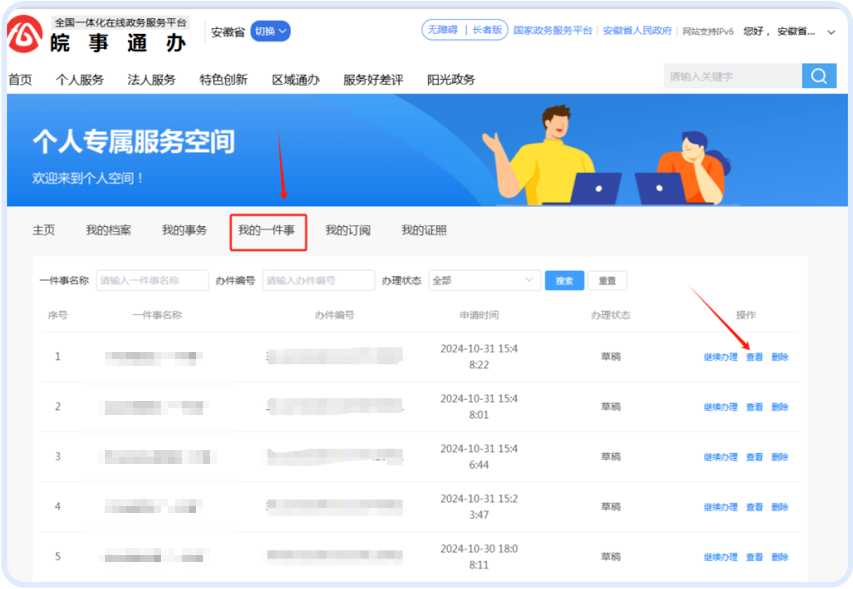Click the blue search magnifier icon

coord(818,76)
